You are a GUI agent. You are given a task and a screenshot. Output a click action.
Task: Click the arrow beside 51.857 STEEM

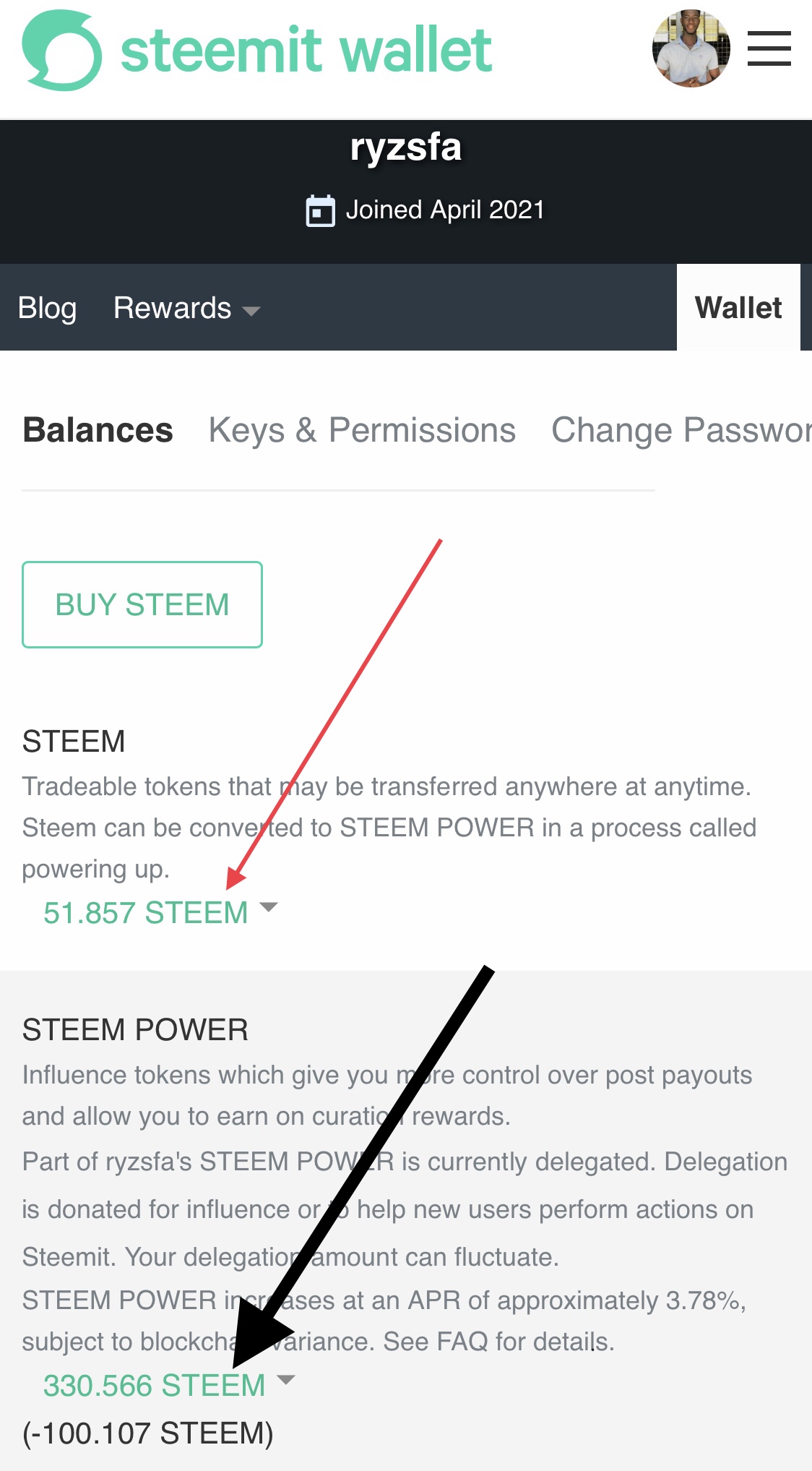[268, 907]
